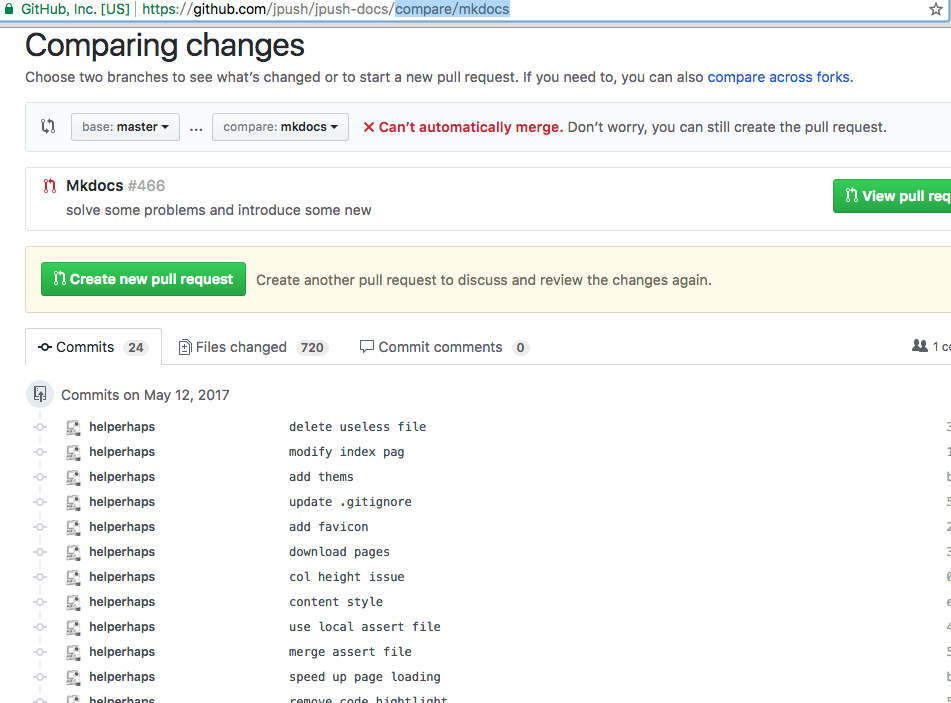Open the compare: mkdocs branch dropdown
The image size is (951, 703).
(280, 127)
